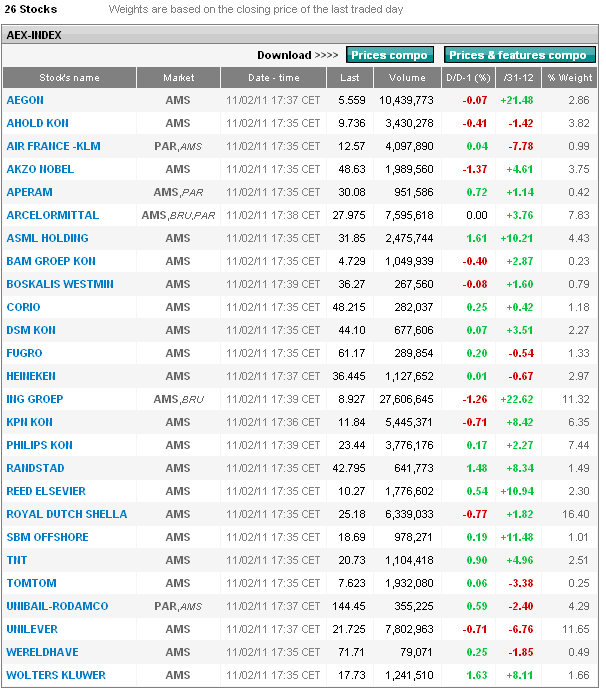Sort by the D/D-1 (%) column header

pos(468,78)
